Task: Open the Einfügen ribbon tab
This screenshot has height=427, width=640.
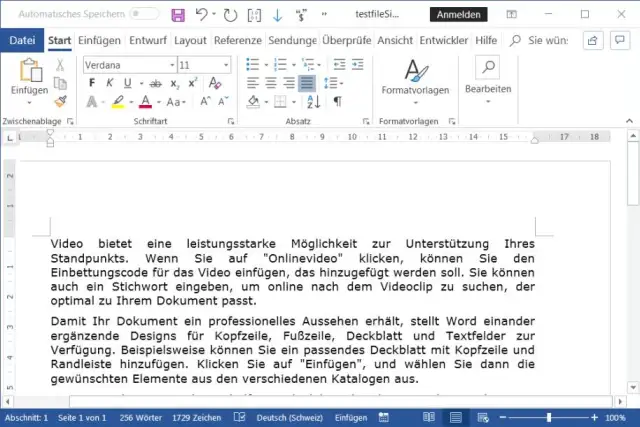Action: coord(99,40)
